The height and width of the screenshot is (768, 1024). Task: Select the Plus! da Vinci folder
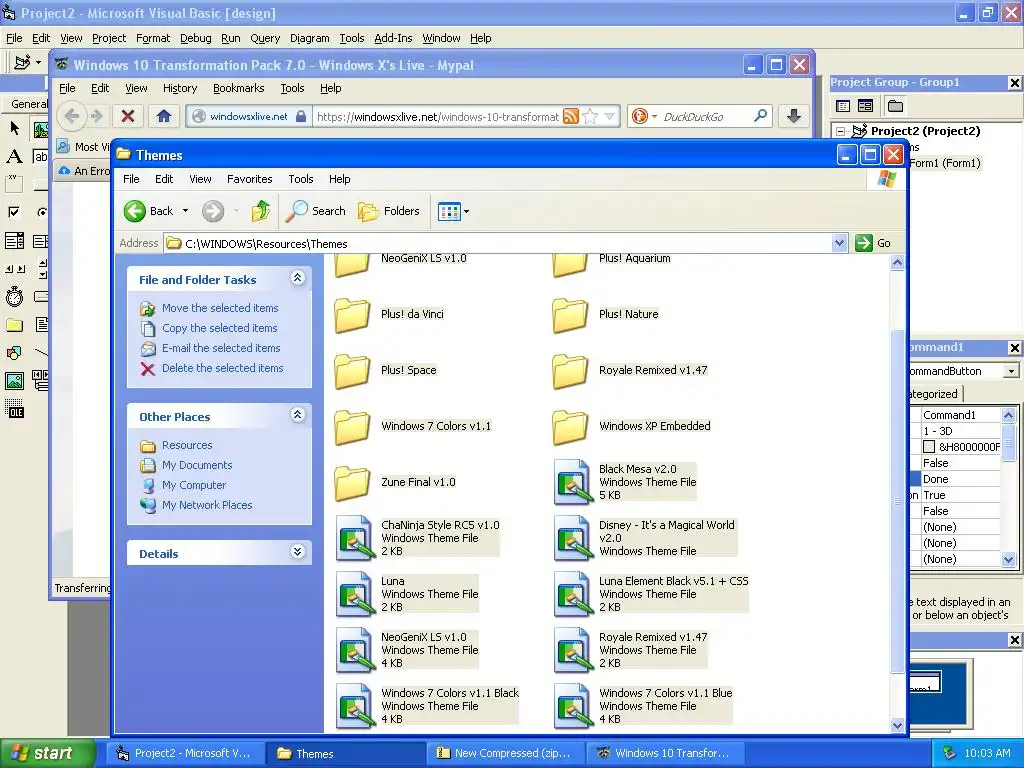click(389, 314)
